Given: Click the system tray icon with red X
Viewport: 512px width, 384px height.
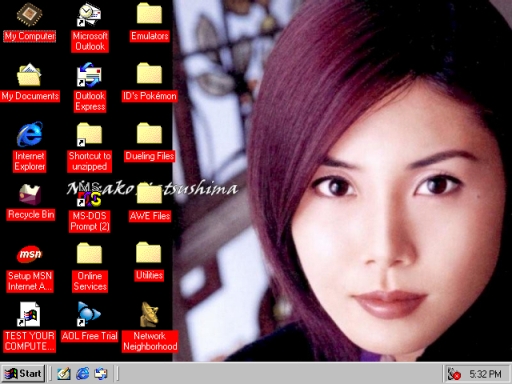Looking at the screenshot, I should pyautogui.click(x=454, y=374).
